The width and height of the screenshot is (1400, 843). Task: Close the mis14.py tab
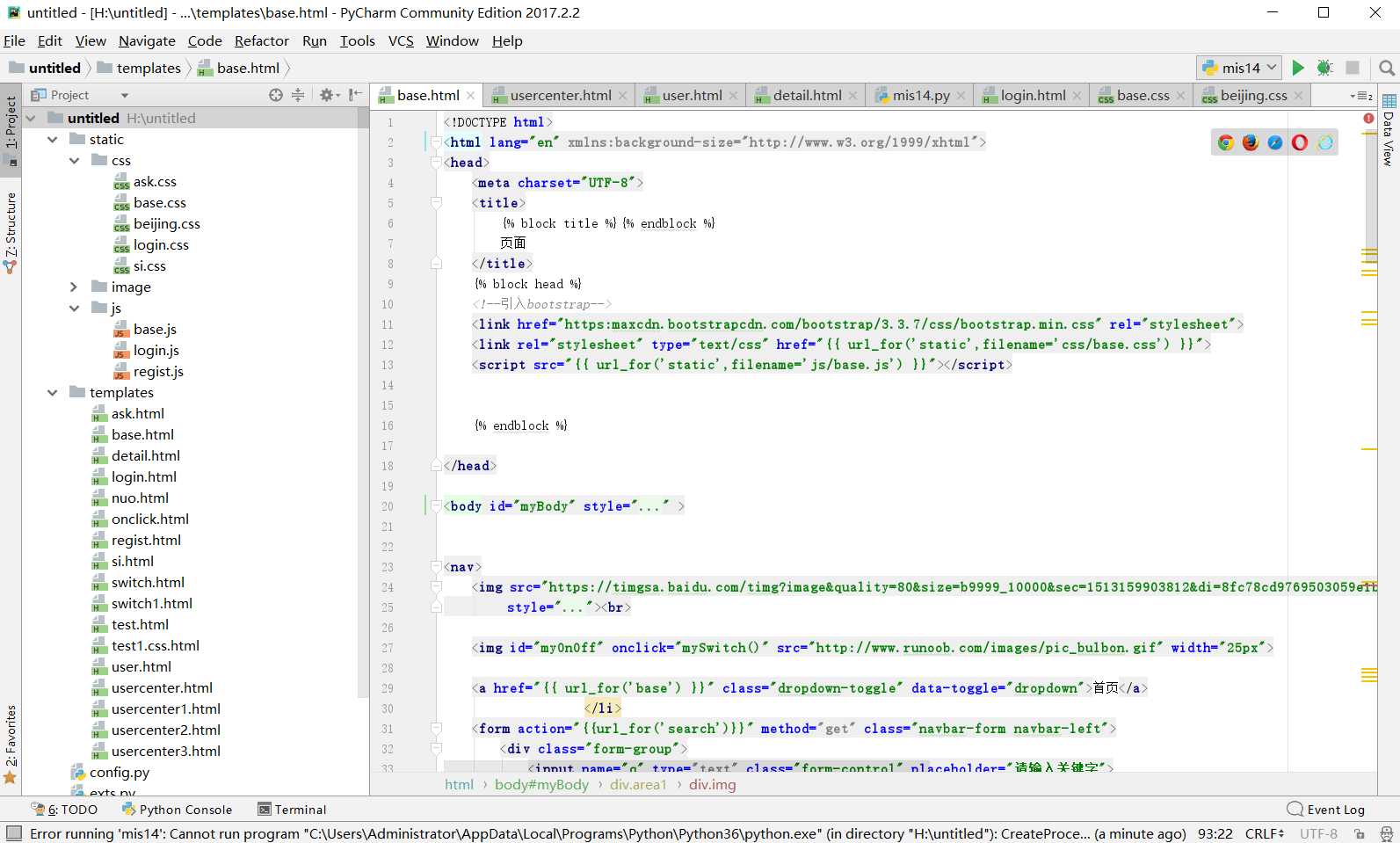[x=961, y=96]
